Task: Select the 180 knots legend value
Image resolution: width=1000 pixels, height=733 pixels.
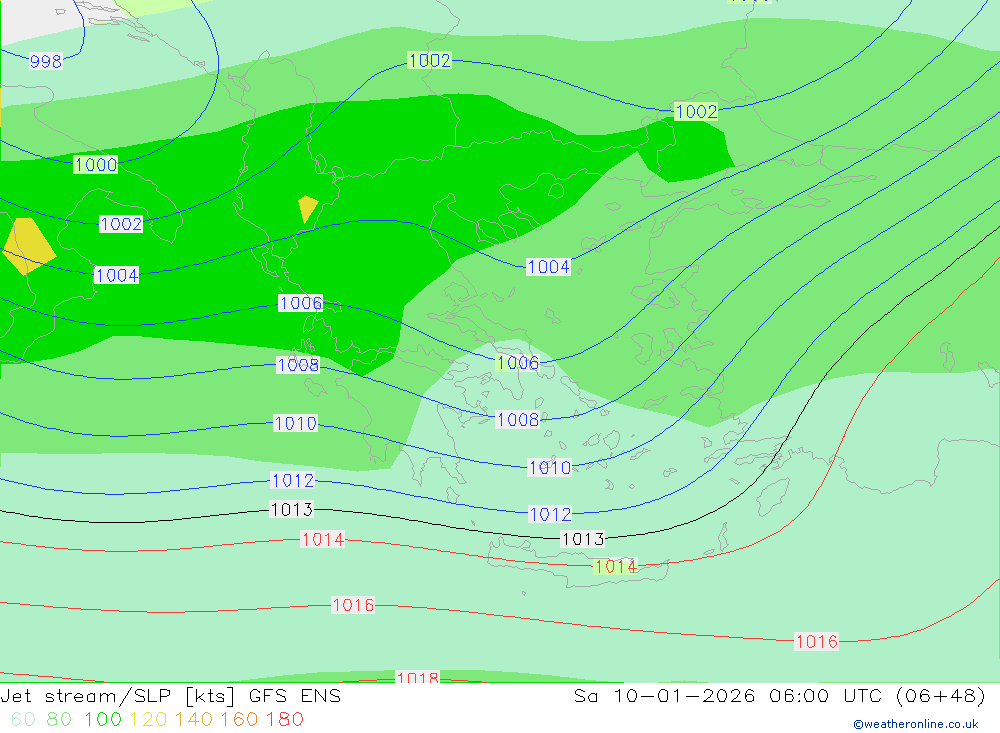Action: pyautogui.click(x=284, y=720)
